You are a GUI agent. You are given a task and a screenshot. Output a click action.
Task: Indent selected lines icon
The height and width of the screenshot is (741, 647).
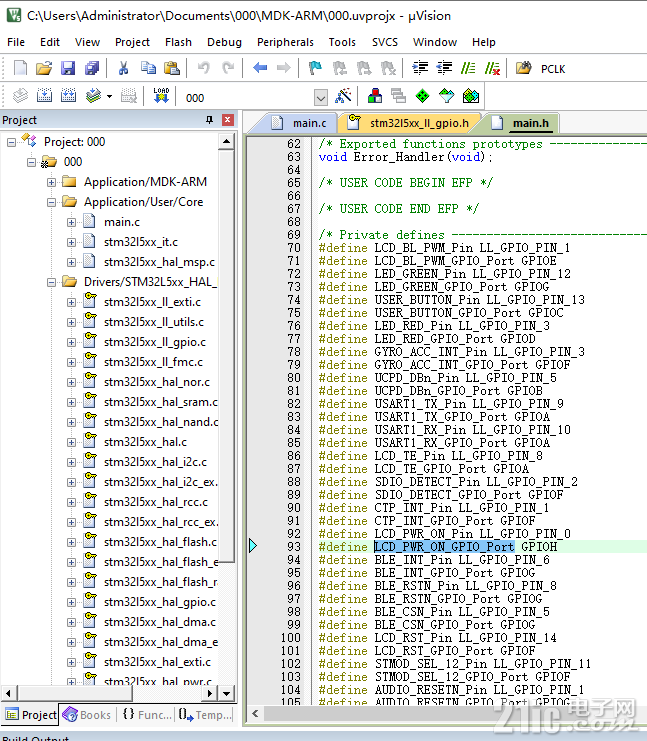(420, 69)
